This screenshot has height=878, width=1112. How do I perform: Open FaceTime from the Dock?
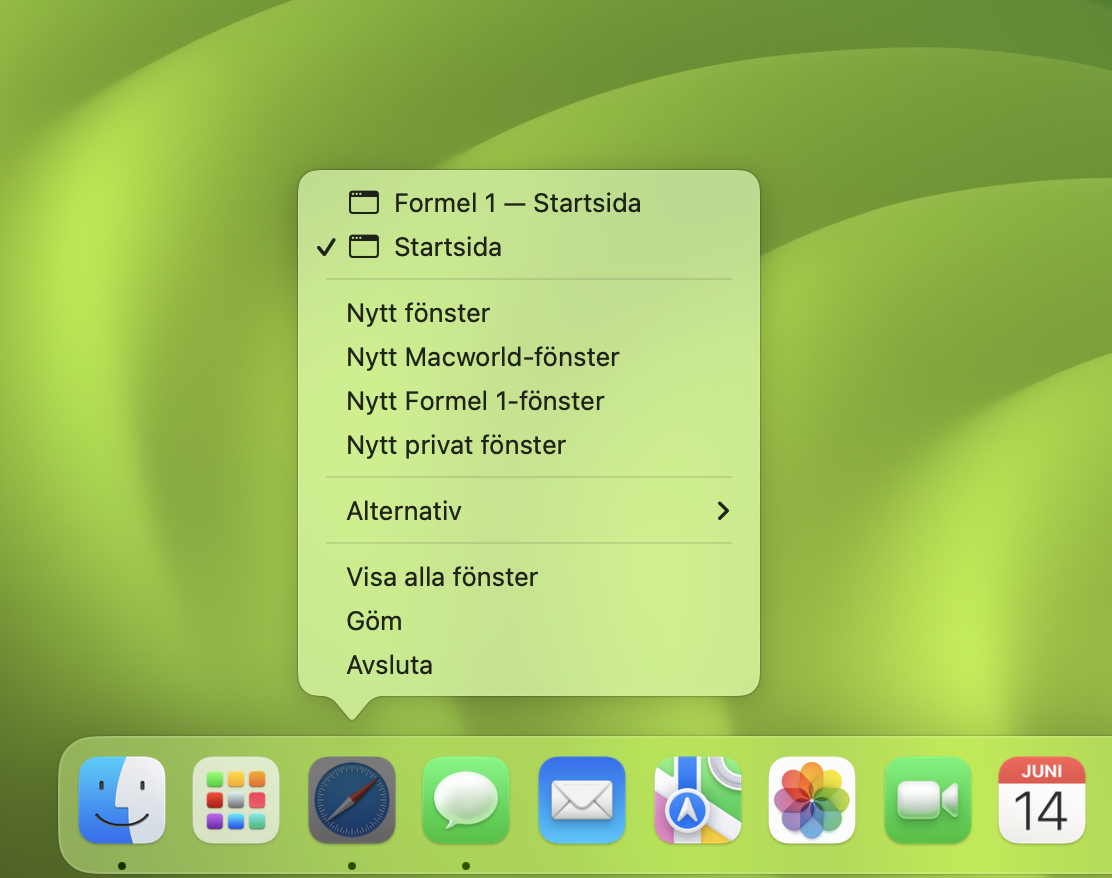coord(927,800)
